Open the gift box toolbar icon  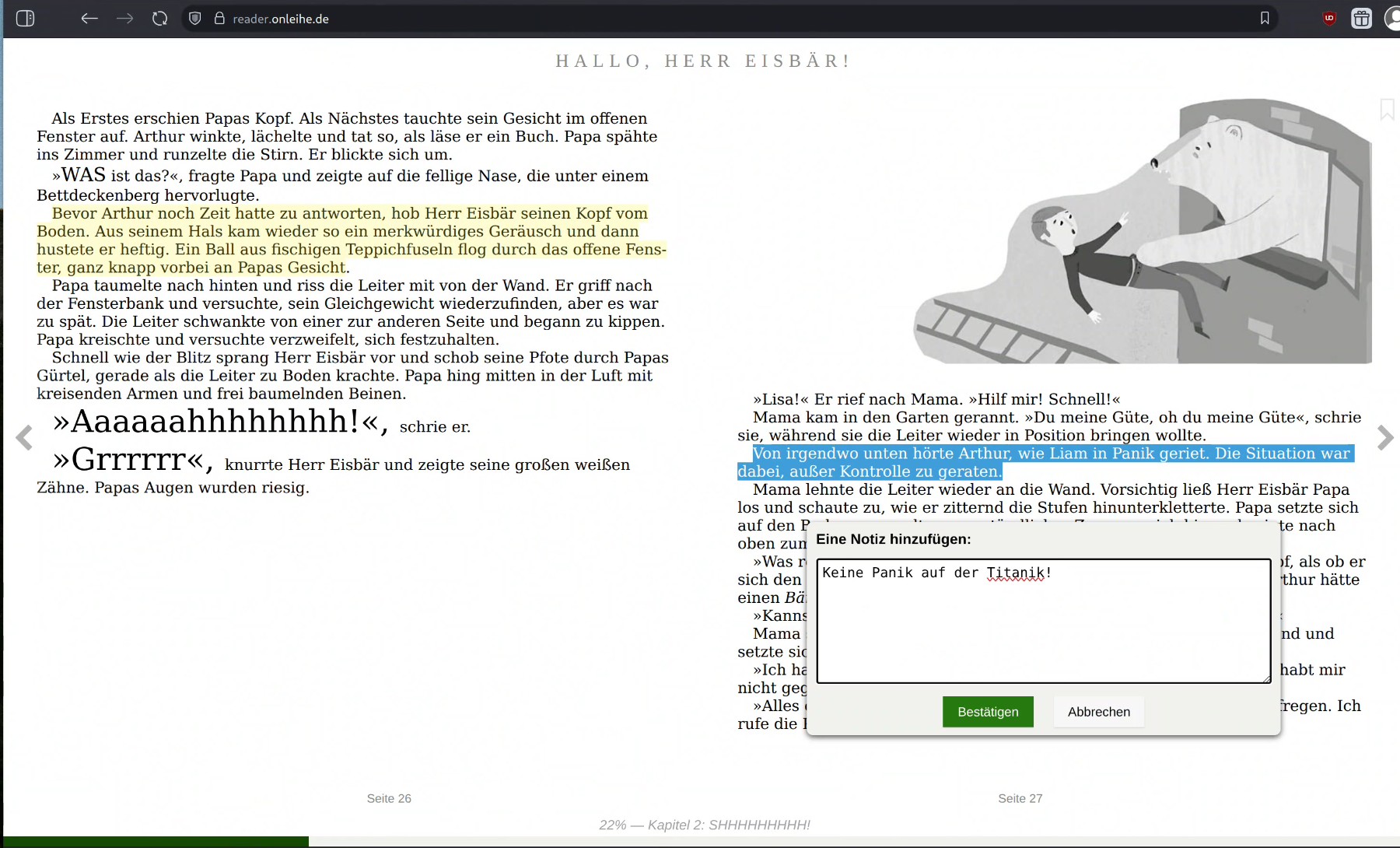1361,19
